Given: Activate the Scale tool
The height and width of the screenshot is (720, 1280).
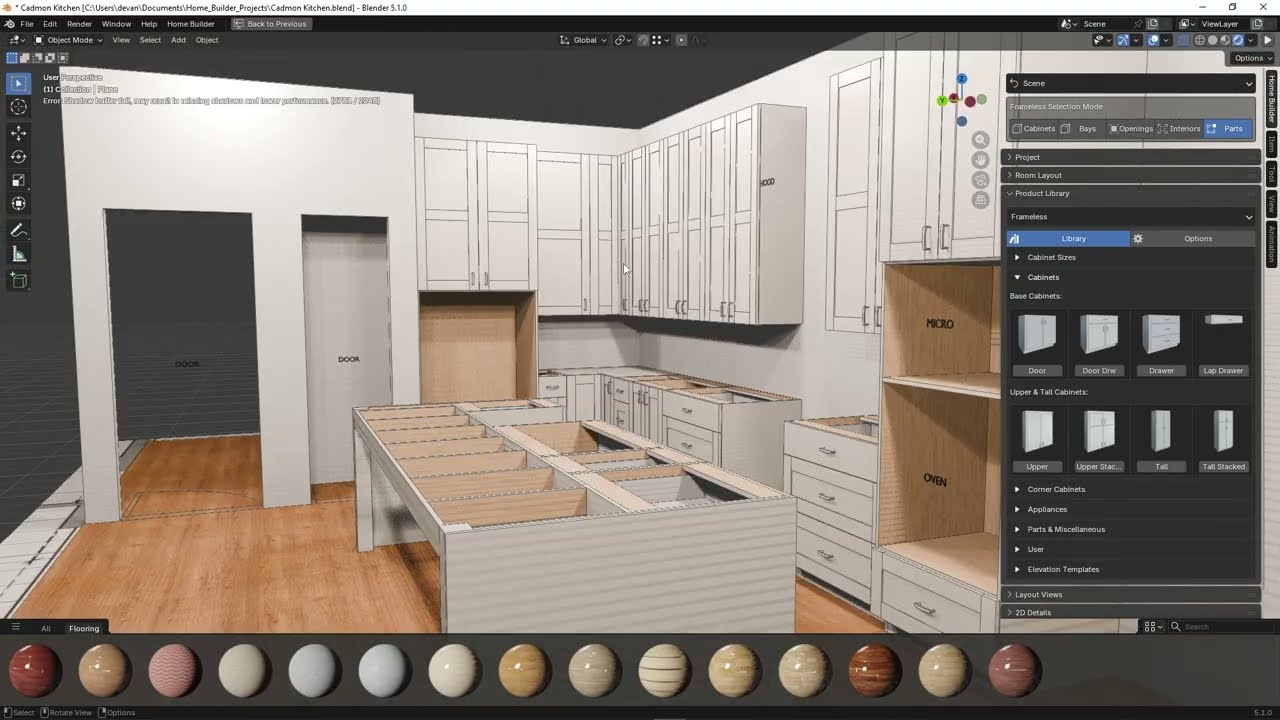Looking at the screenshot, I should point(18,180).
